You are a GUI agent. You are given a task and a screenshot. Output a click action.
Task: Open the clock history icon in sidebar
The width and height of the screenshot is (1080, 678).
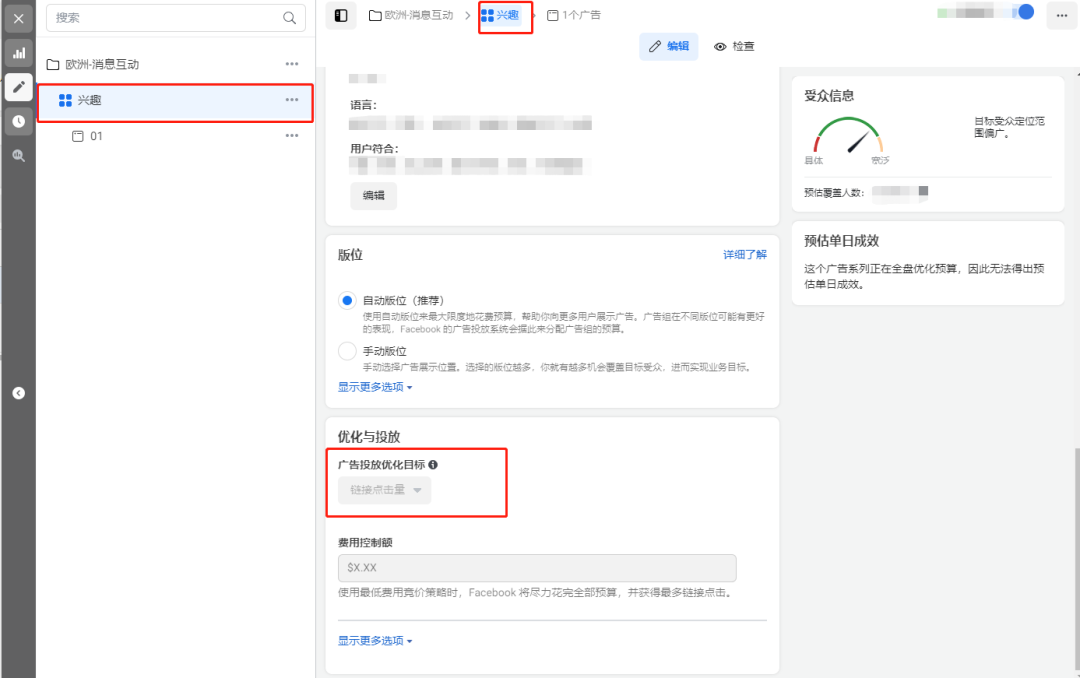point(17,121)
